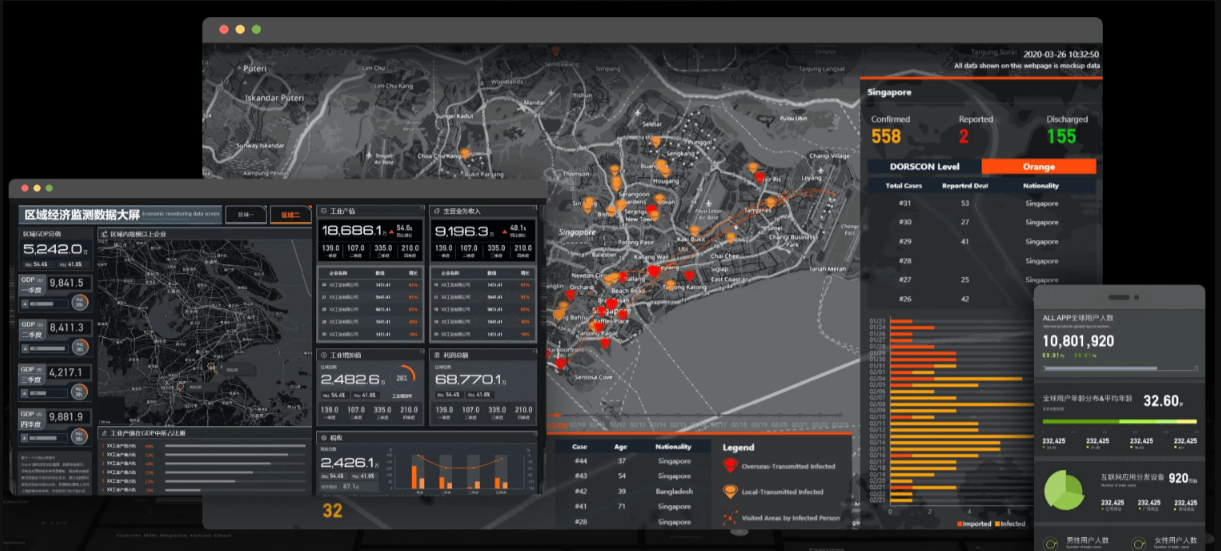The image size is (1221, 551).
Task: Click the date-time stamp 2020-03-26 10:32:50
Action: click(x=1060, y=54)
